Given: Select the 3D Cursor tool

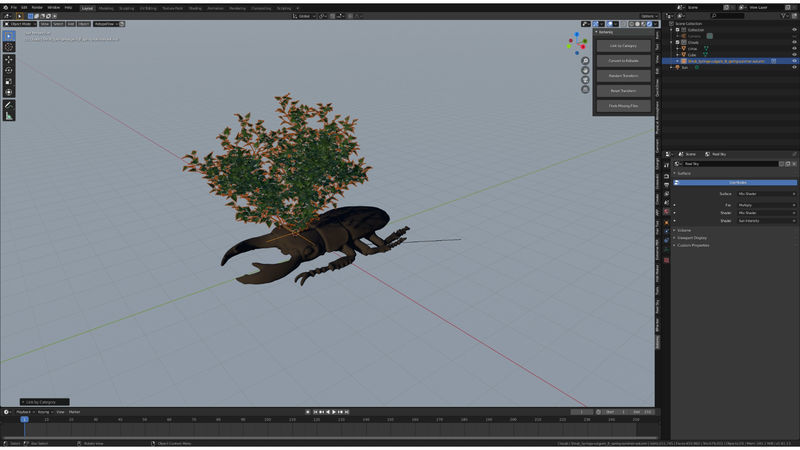Looking at the screenshot, I should (9, 47).
